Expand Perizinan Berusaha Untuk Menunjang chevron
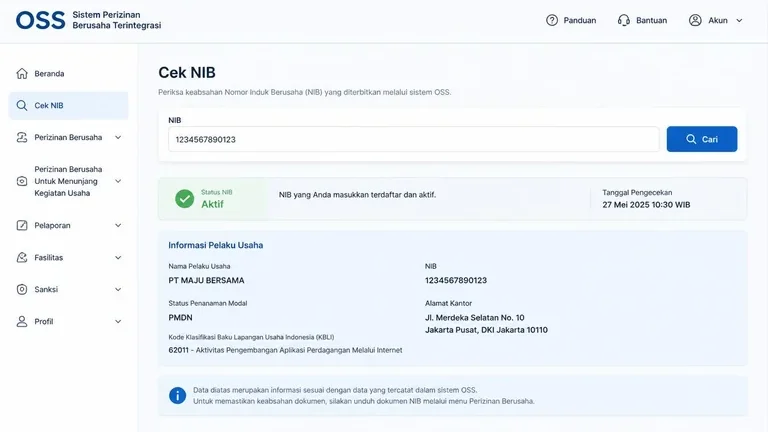This screenshot has height=432, width=768. pos(118,181)
